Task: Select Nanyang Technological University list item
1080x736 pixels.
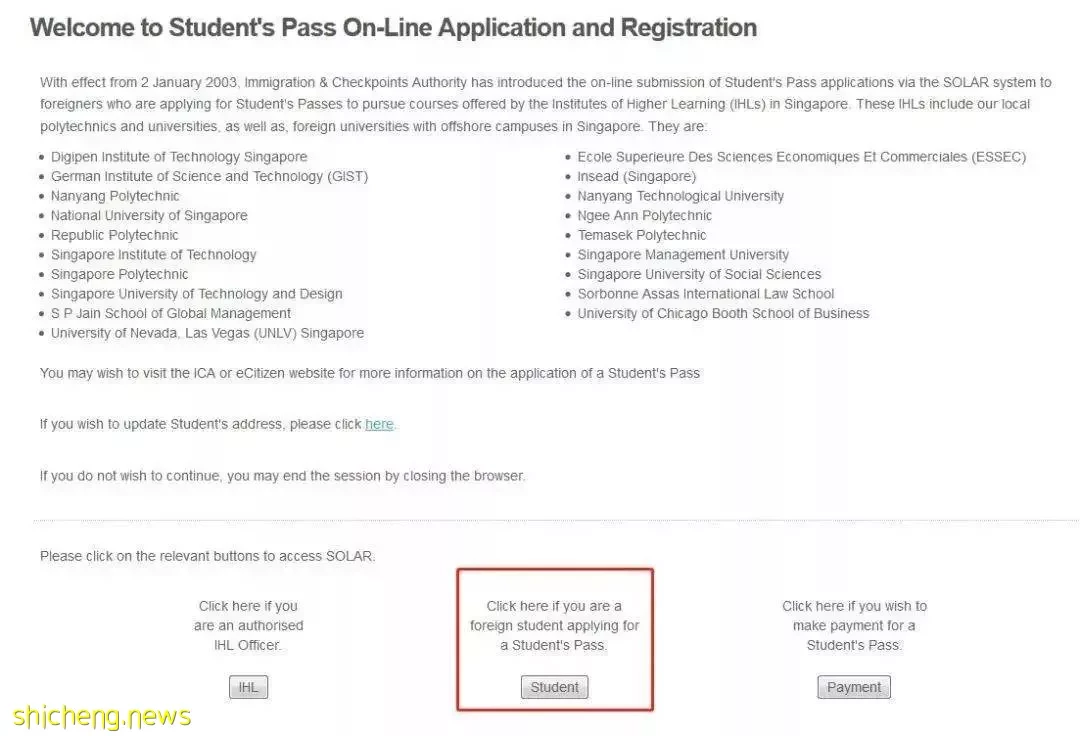Action: click(681, 196)
